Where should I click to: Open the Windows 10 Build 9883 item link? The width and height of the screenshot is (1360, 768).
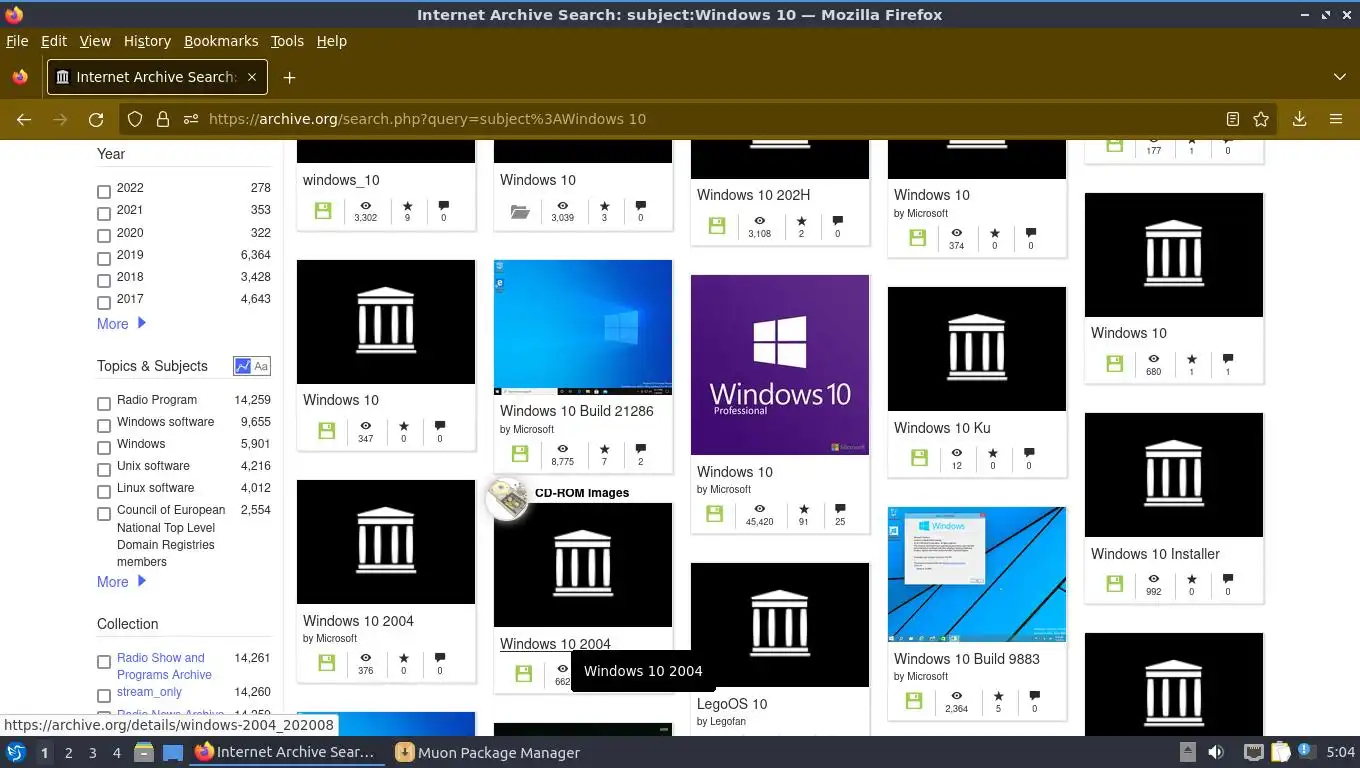click(967, 659)
